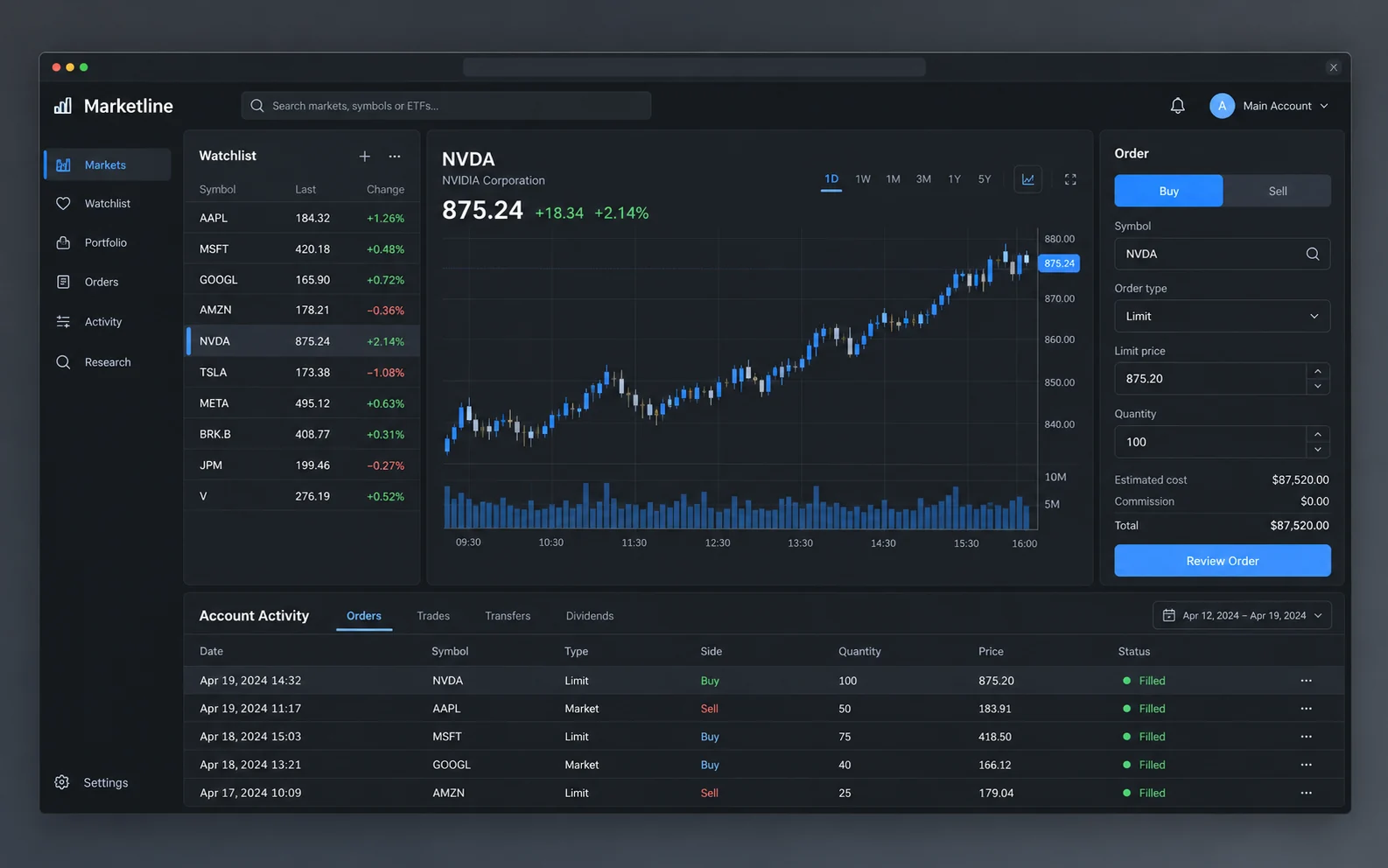This screenshot has height=868, width=1388.
Task: Increase the limit price with the up arrow
Action: [x=1318, y=371]
